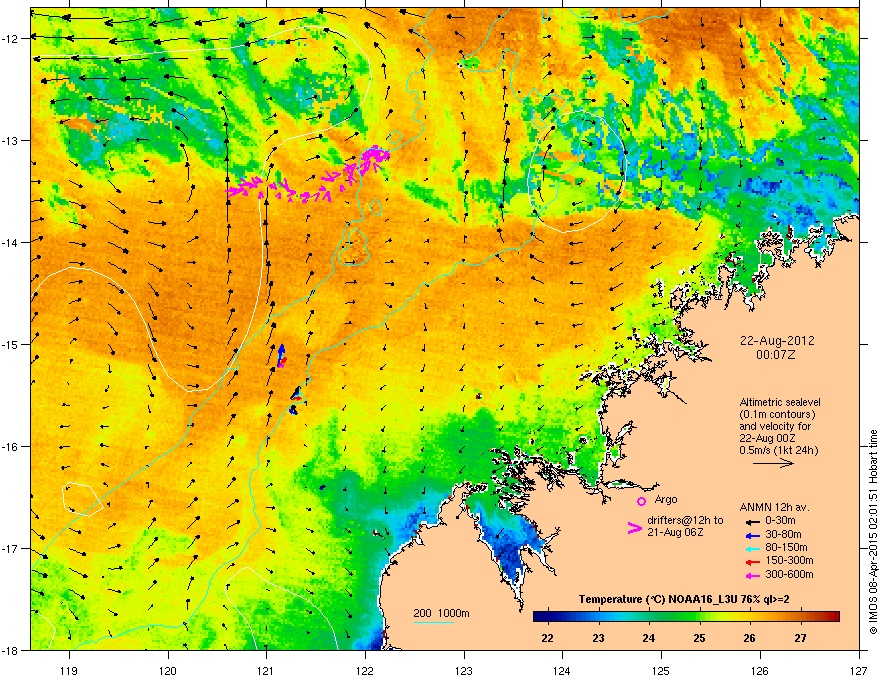Click the dark blue end of the color bar
The image size is (880, 680).
tap(538, 617)
